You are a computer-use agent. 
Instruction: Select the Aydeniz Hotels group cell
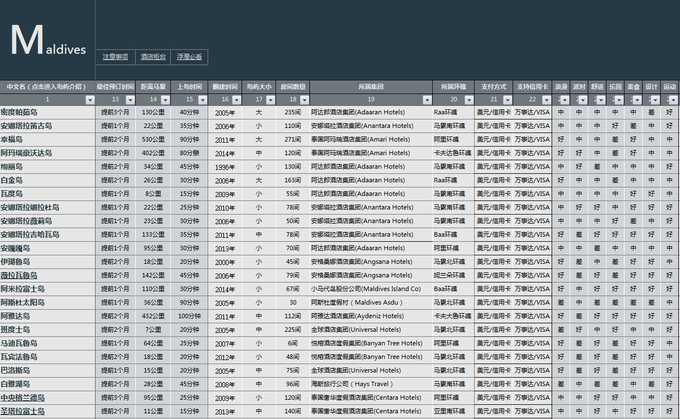tap(371, 316)
